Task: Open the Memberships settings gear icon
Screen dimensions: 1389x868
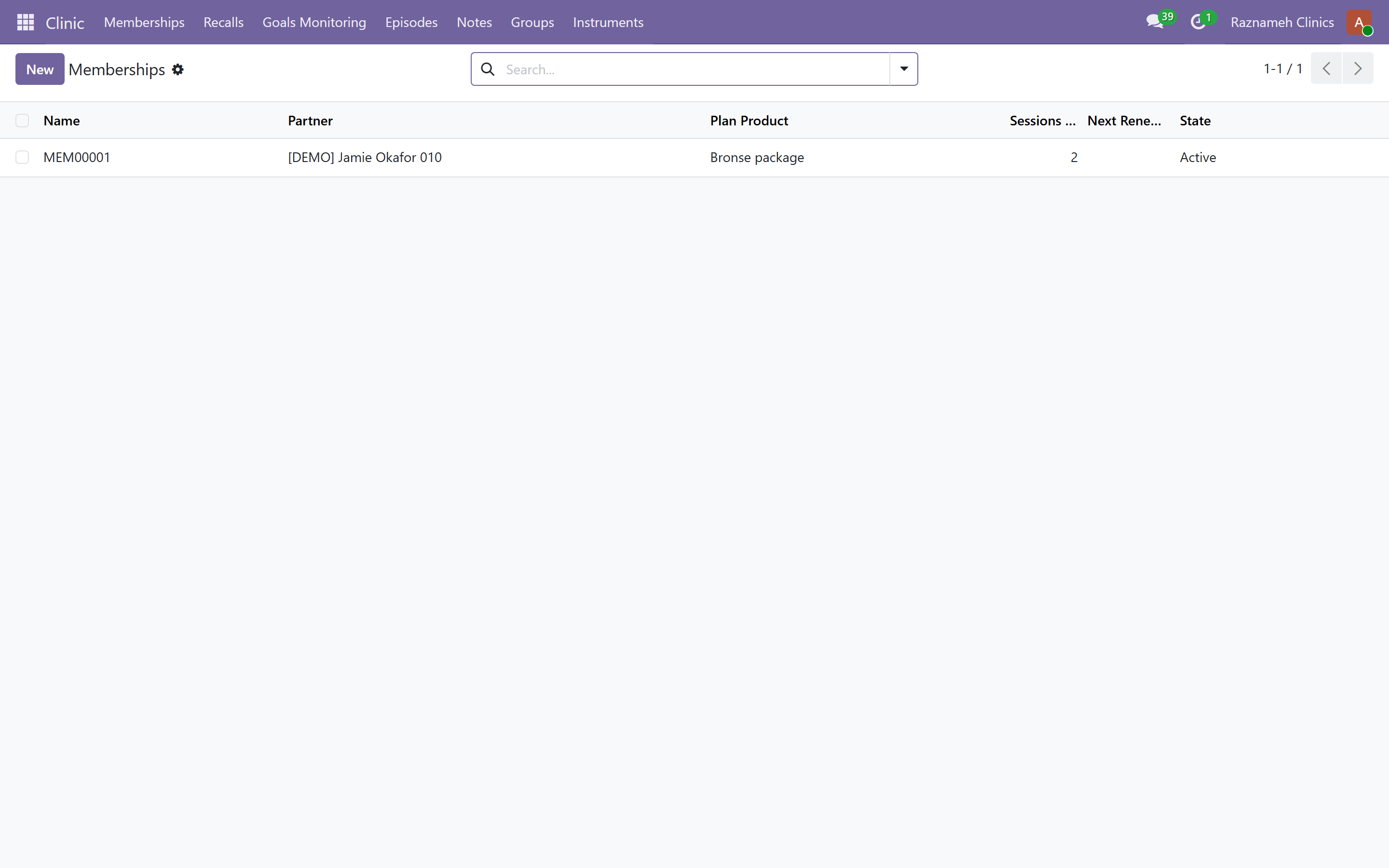Action: pyautogui.click(x=178, y=69)
